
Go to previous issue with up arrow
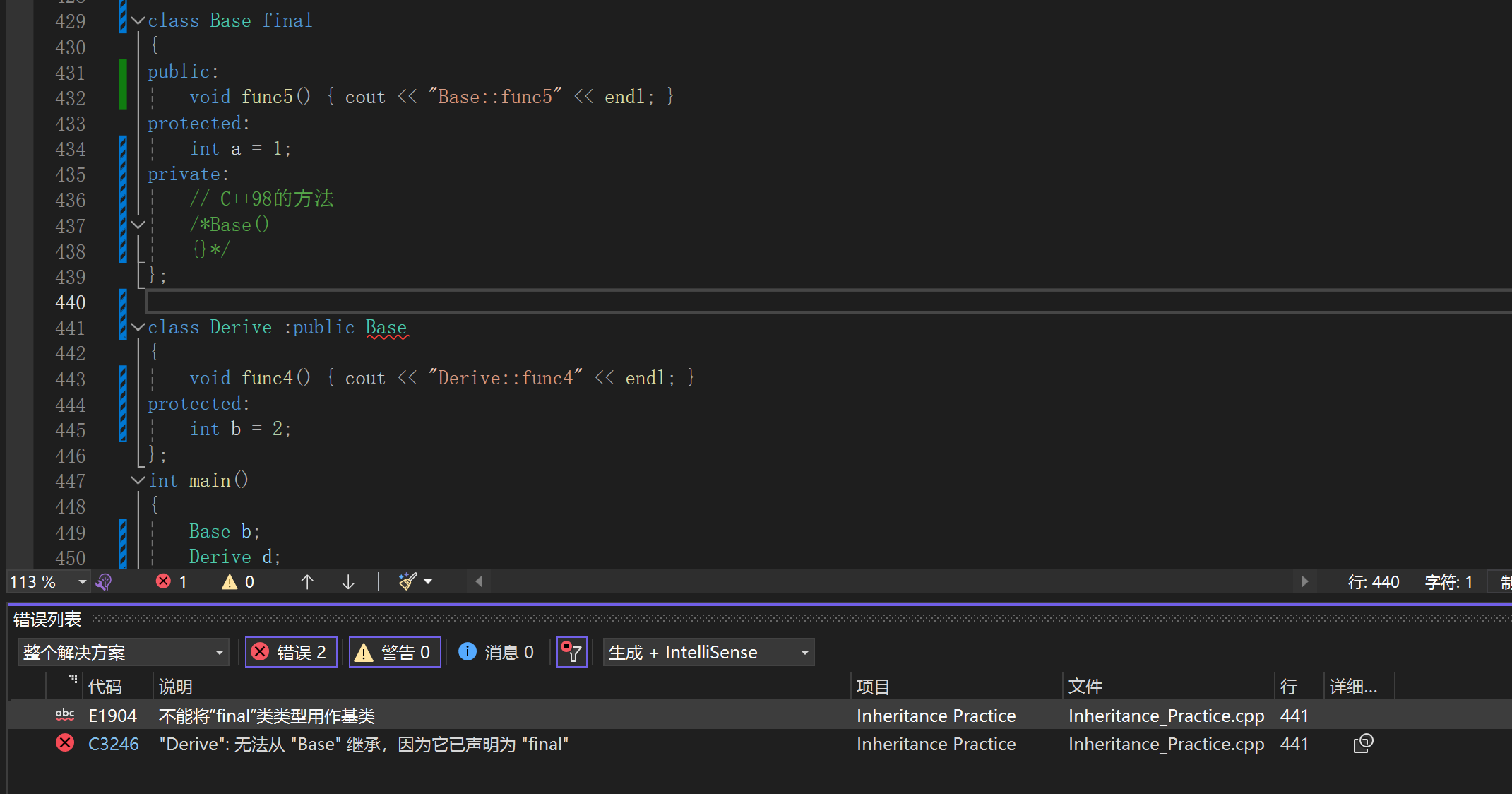(x=307, y=582)
